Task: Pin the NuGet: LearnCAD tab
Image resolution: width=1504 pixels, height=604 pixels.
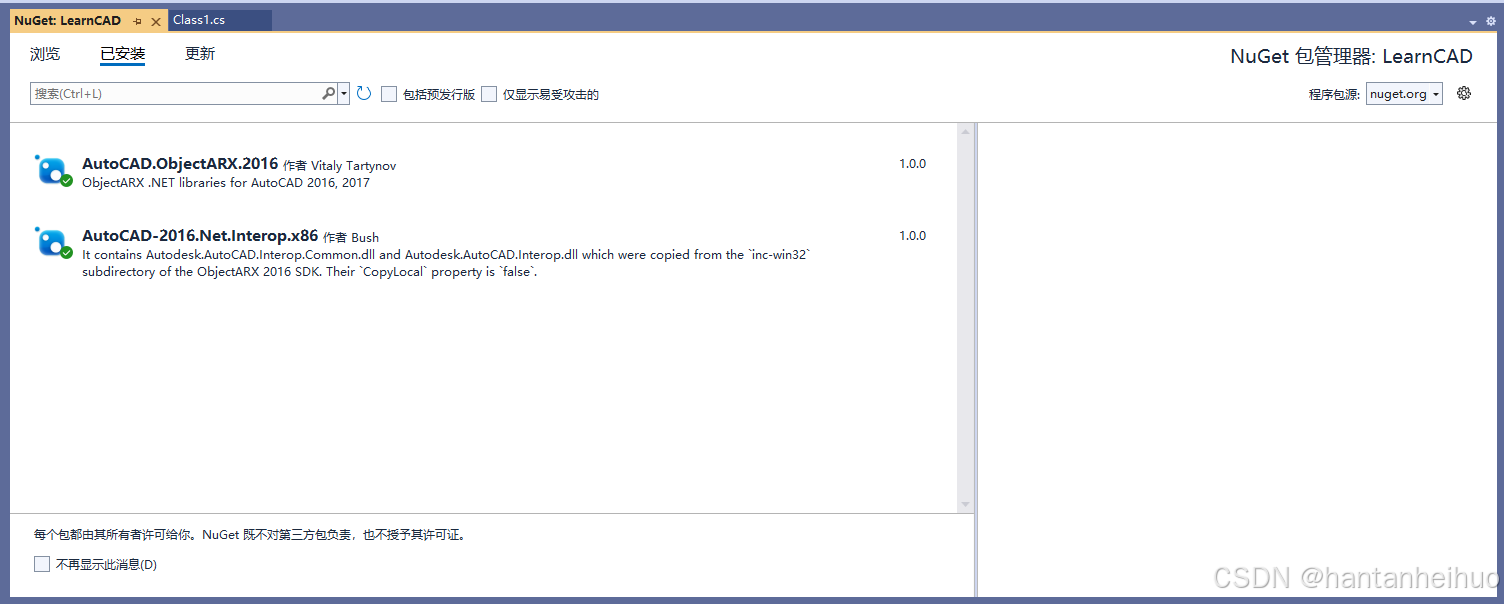Action: point(138,21)
